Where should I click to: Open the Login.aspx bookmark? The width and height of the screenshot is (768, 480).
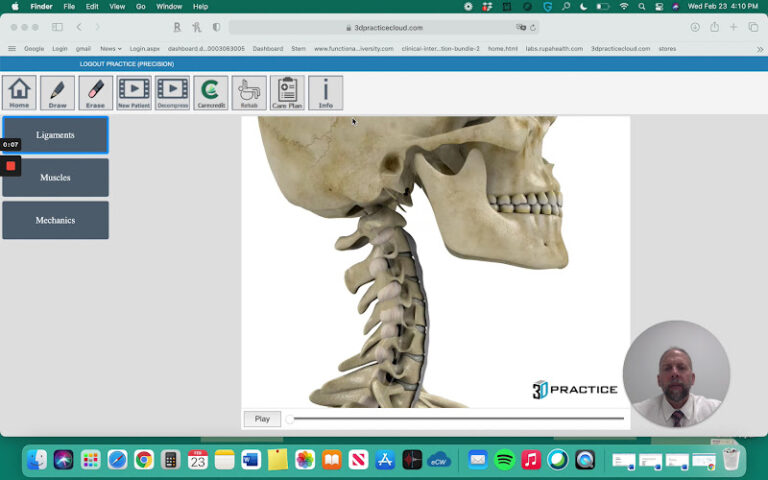[x=144, y=48]
